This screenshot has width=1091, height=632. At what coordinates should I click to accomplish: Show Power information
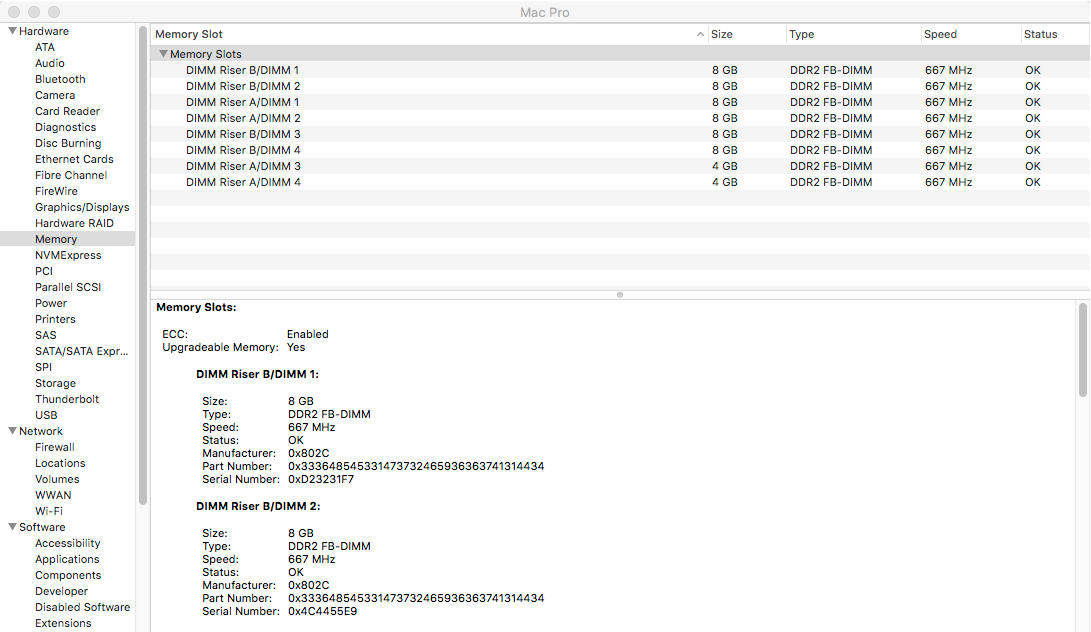point(51,303)
